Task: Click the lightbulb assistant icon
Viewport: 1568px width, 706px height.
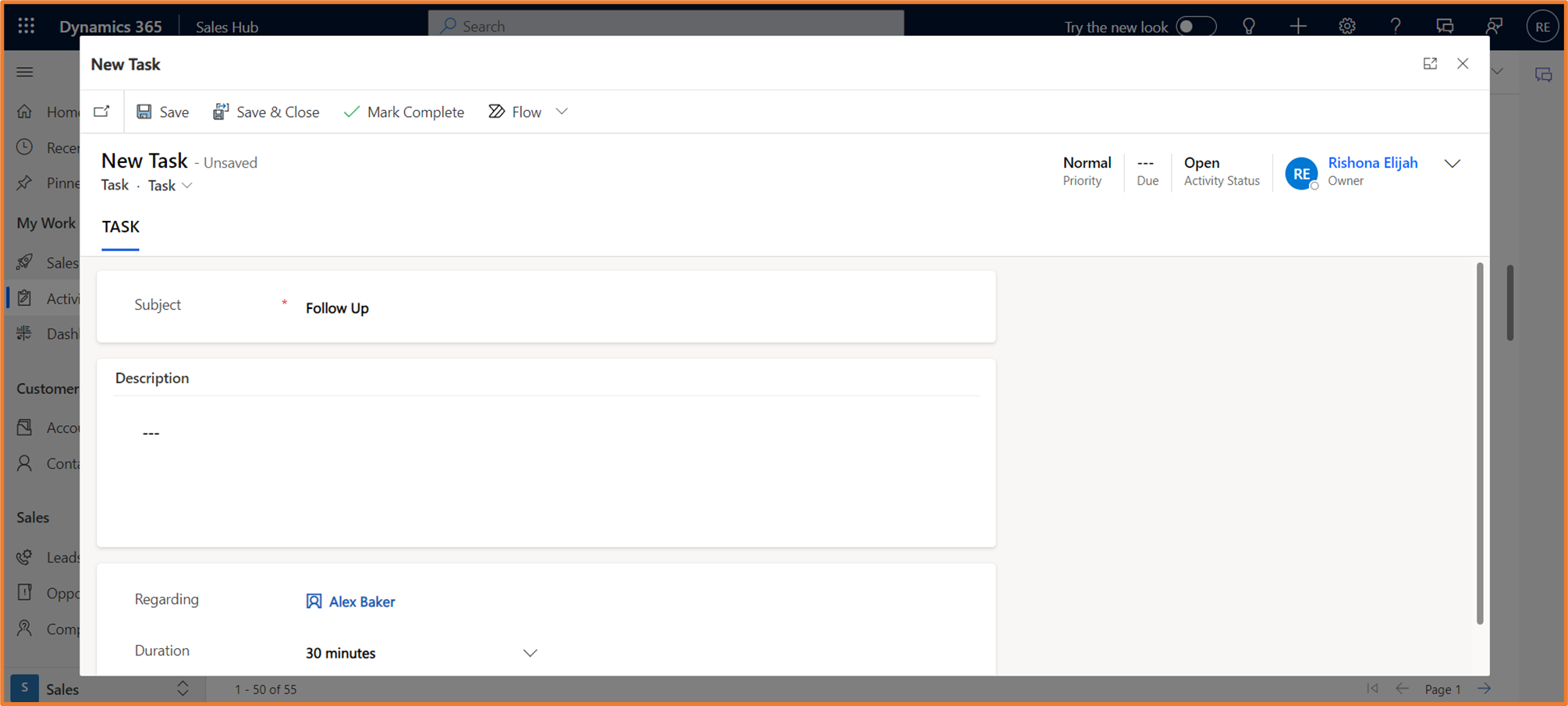Action: point(1249,26)
